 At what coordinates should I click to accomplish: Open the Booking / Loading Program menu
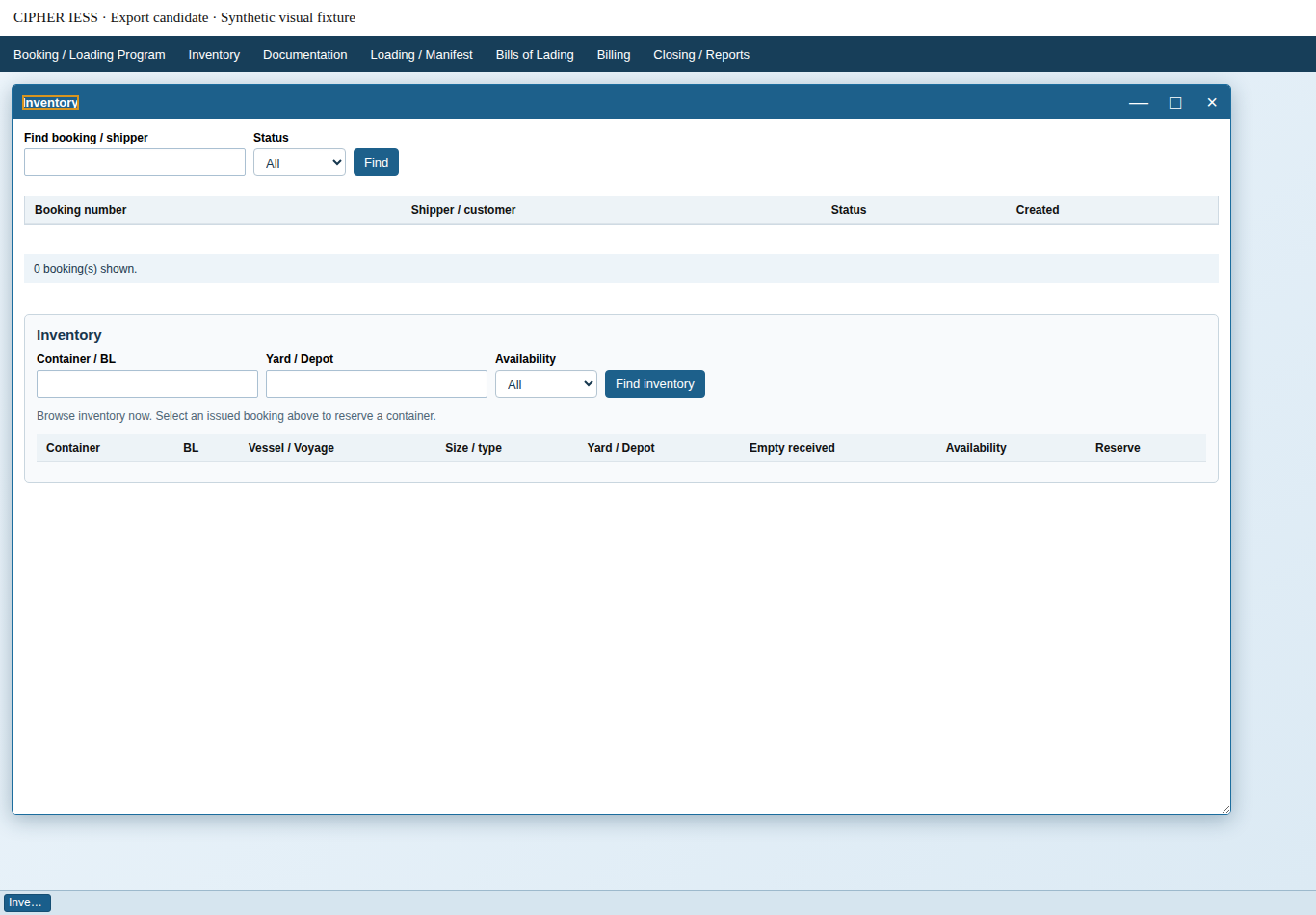pyautogui.click(x=90, y=55)
